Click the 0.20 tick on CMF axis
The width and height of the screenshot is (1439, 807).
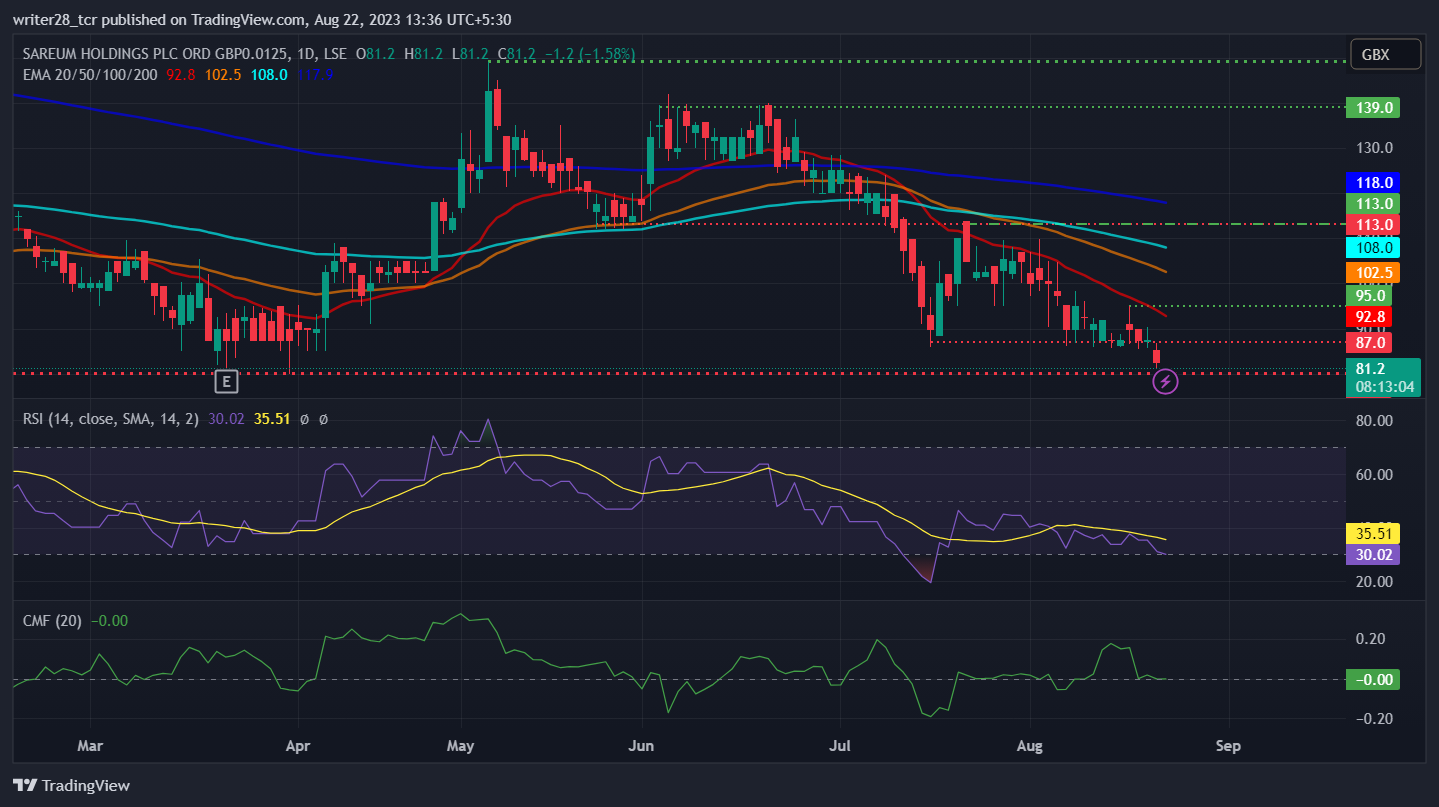pos(1371,639)
